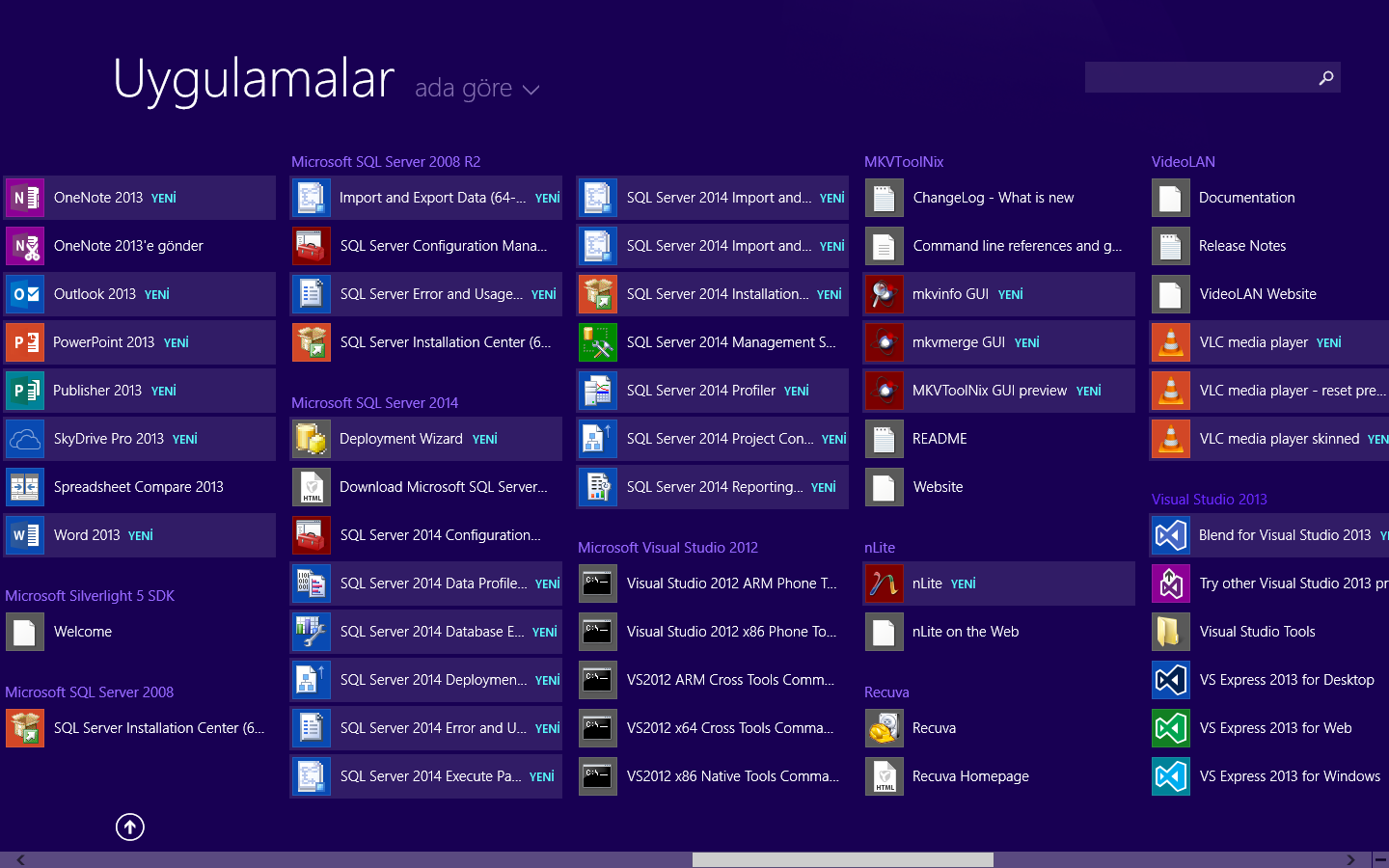Open OneNote 2013 app icon
This screenshot has height=868, width=1389.
25,198
